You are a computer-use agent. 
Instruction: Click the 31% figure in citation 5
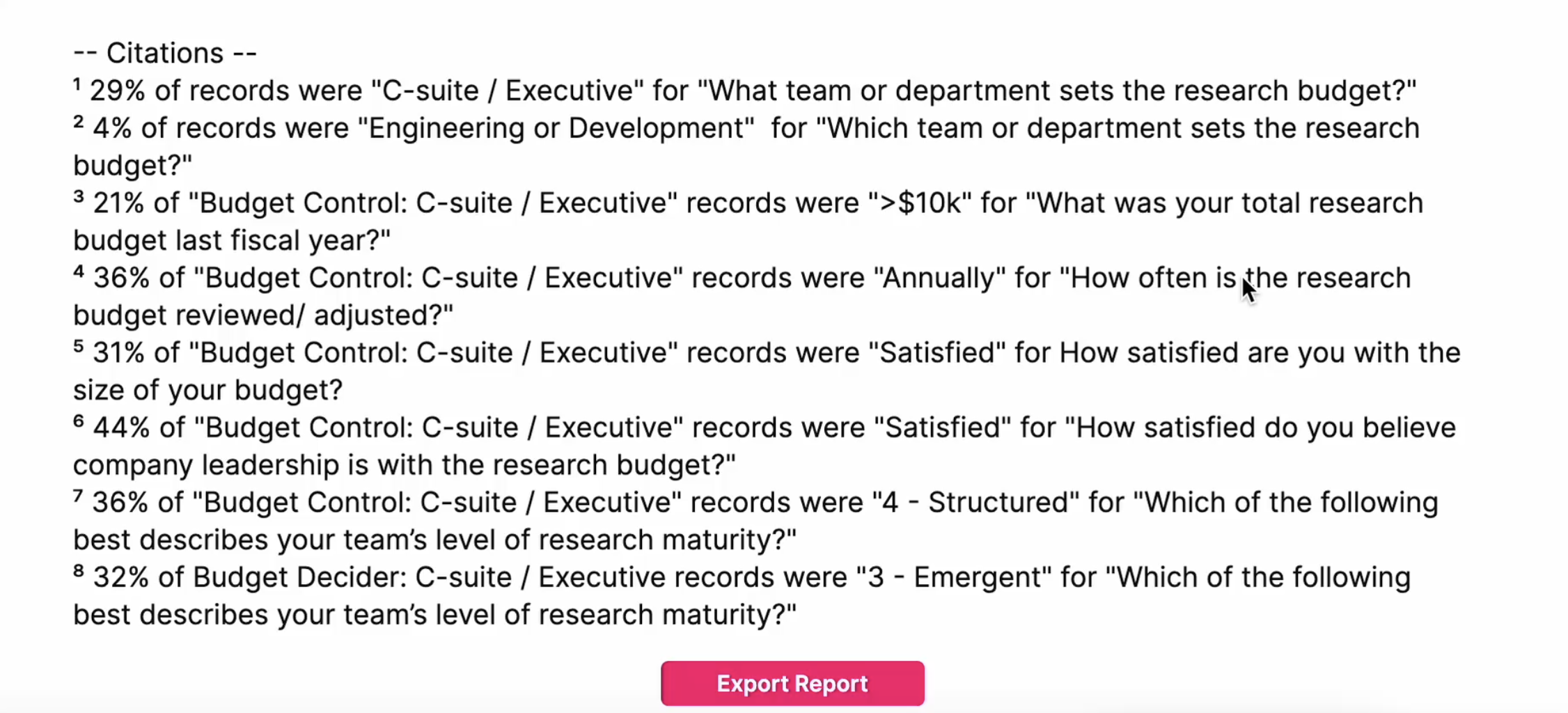pos(118,353)
